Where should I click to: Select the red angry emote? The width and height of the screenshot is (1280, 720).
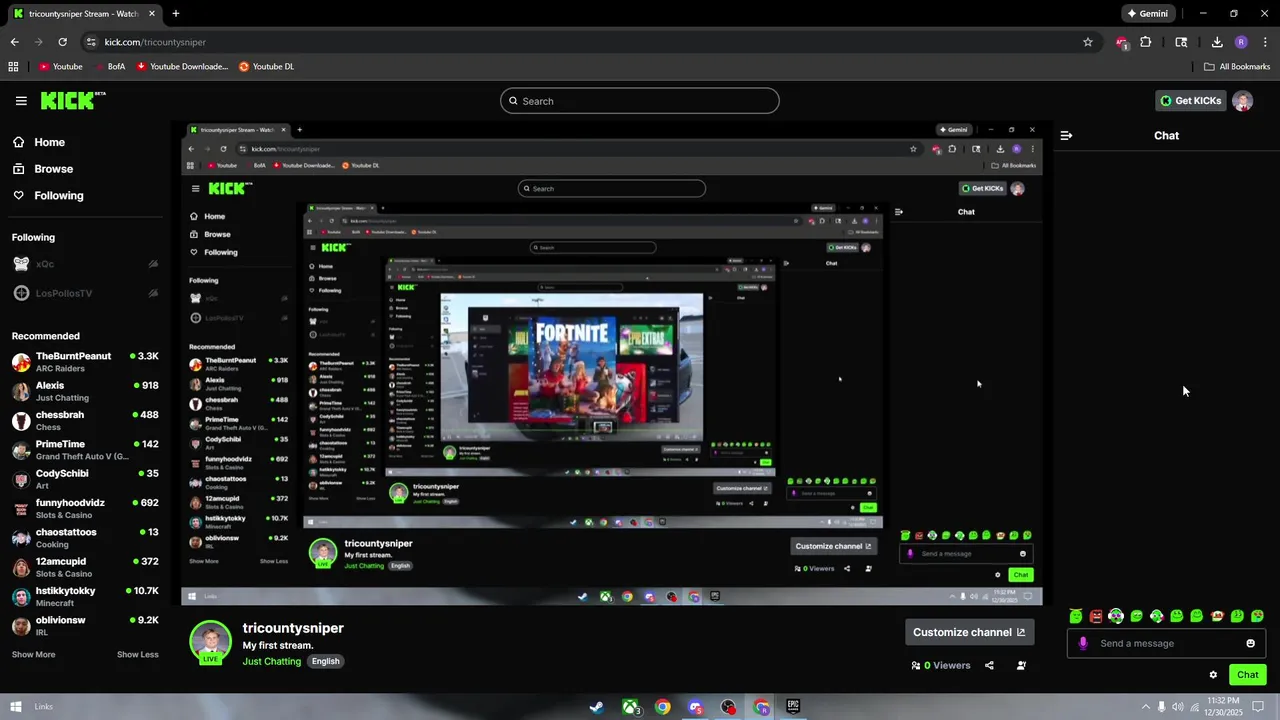[1096, 616]
